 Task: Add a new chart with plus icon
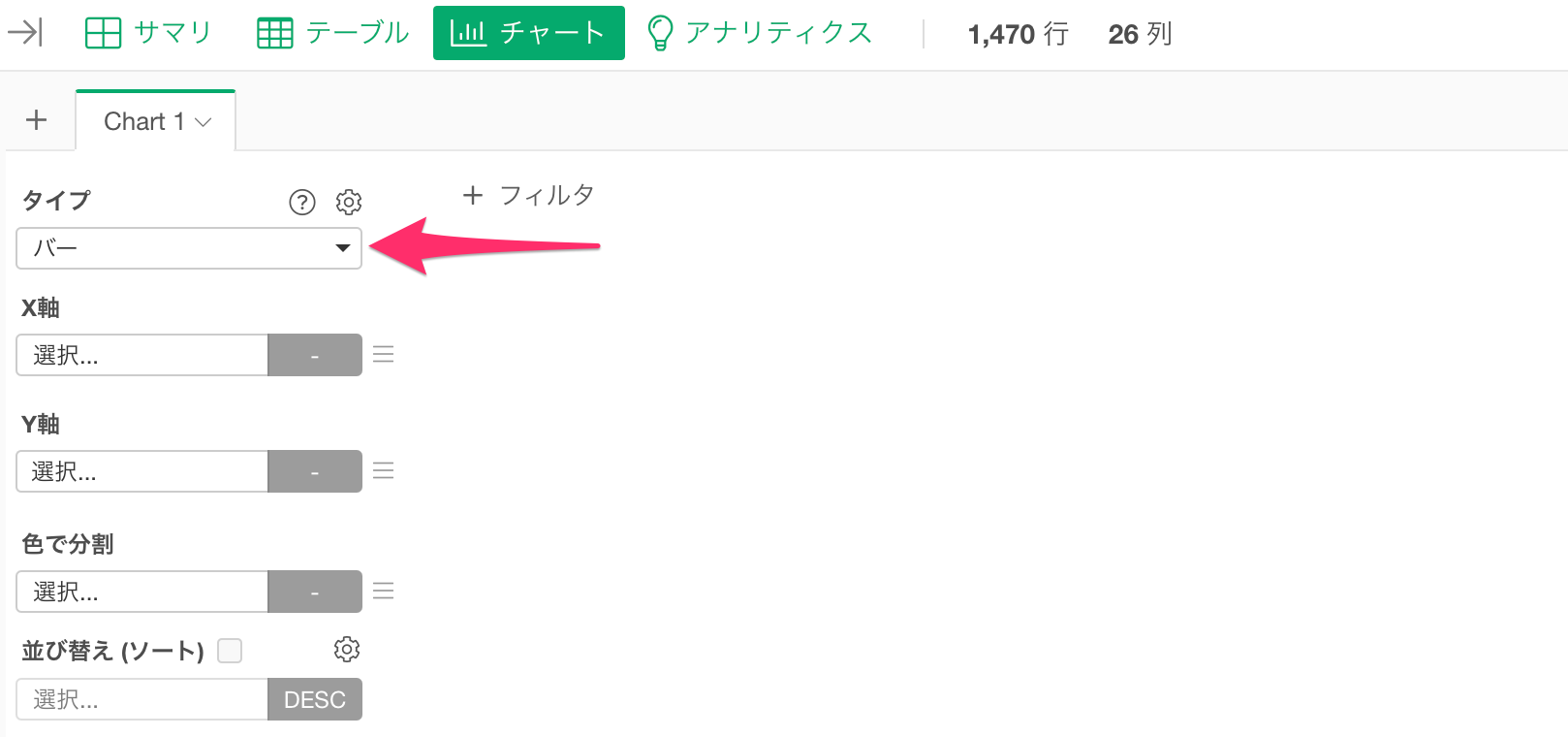tap(37, 120)
